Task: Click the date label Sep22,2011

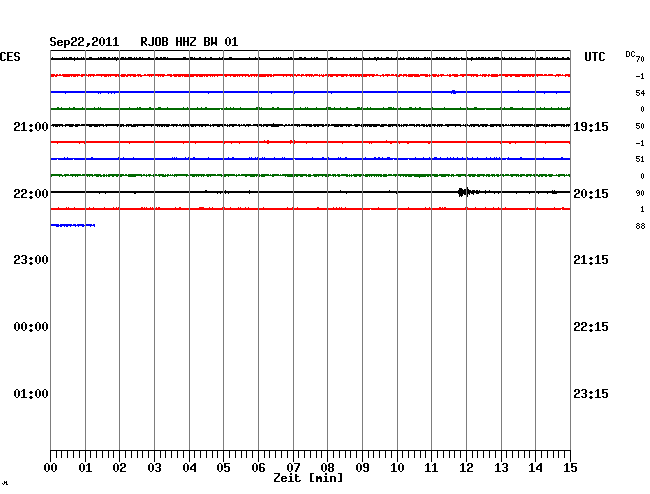Action: coord(84,42)
